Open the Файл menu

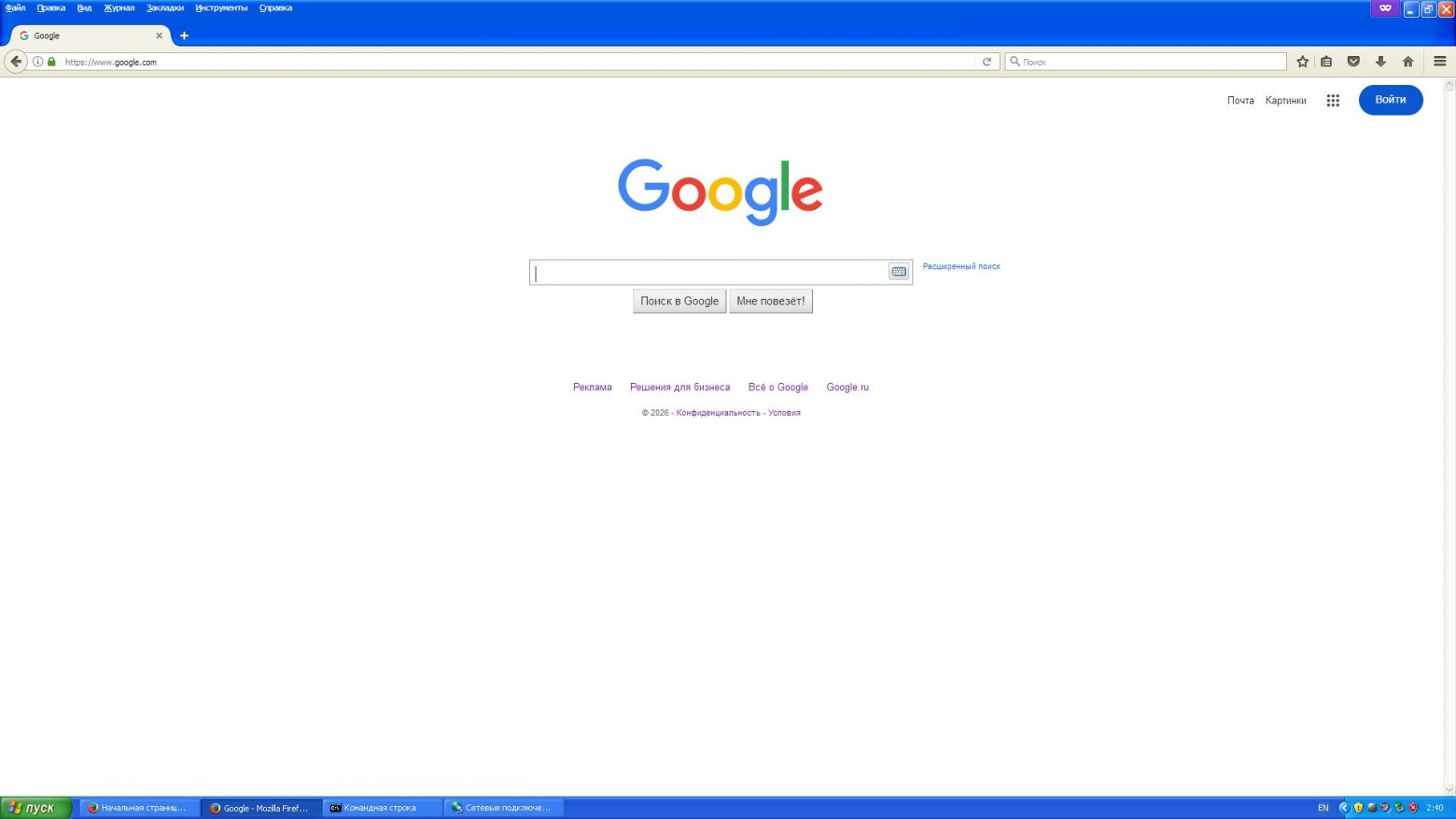pyautogui.click(x=15, y=7)
